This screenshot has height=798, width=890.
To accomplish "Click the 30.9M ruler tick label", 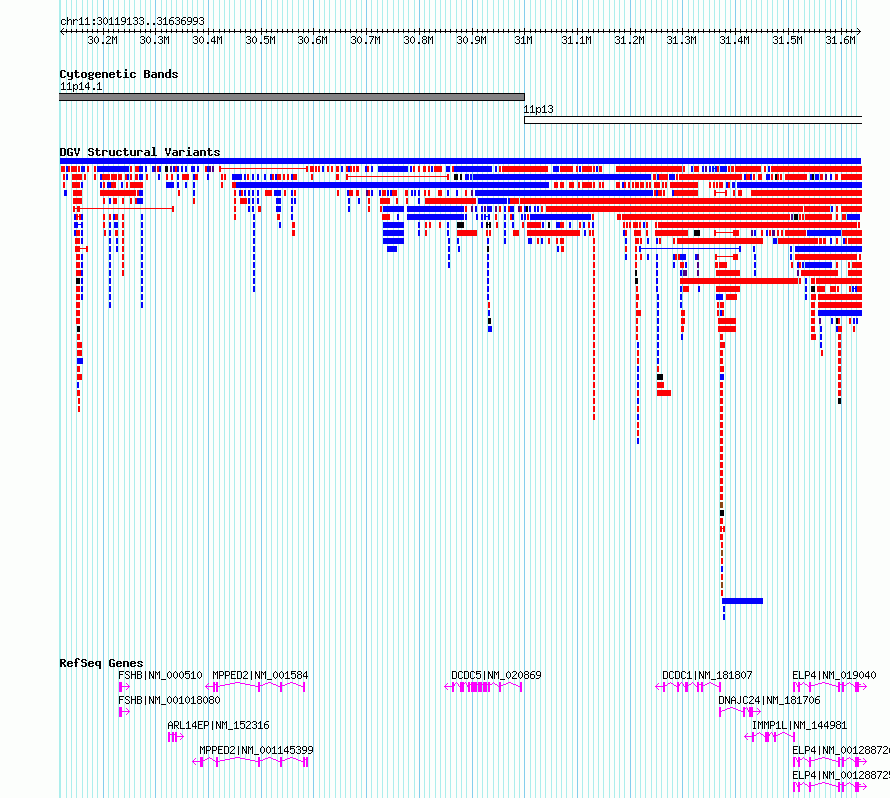I will point(471,40).
